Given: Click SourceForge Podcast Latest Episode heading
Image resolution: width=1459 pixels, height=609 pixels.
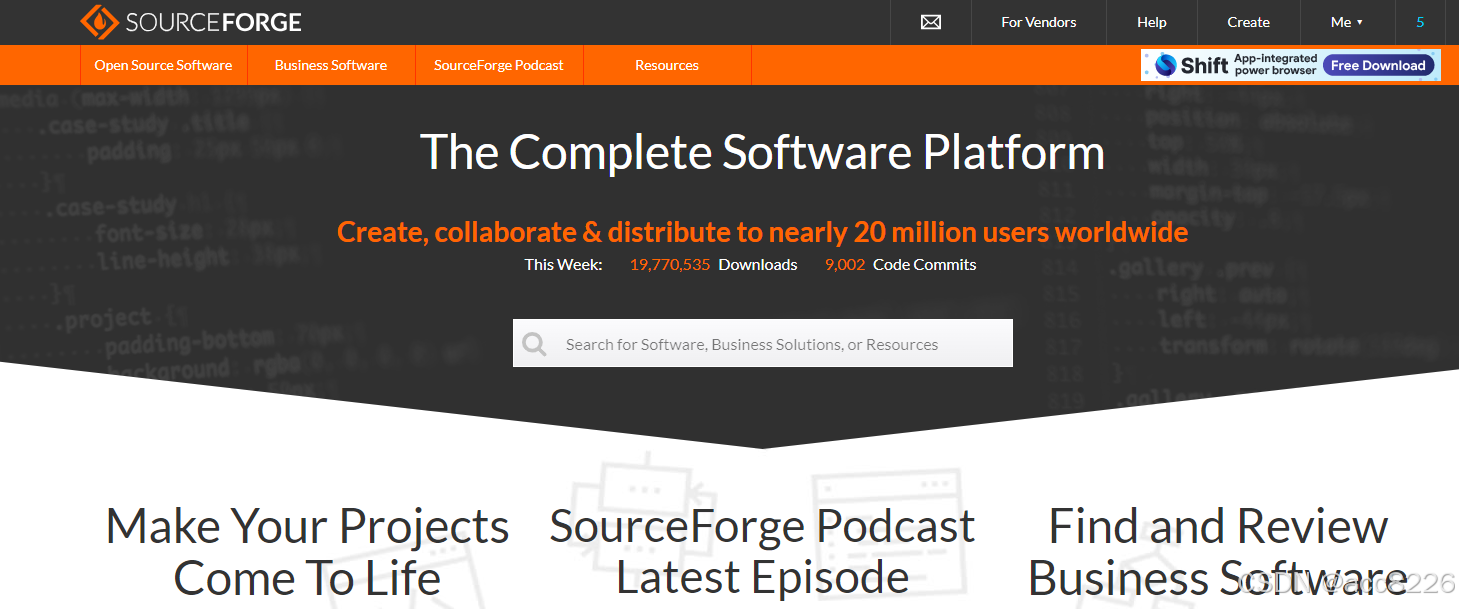Looking at the screenshot, I should click(x=762, y=552).
